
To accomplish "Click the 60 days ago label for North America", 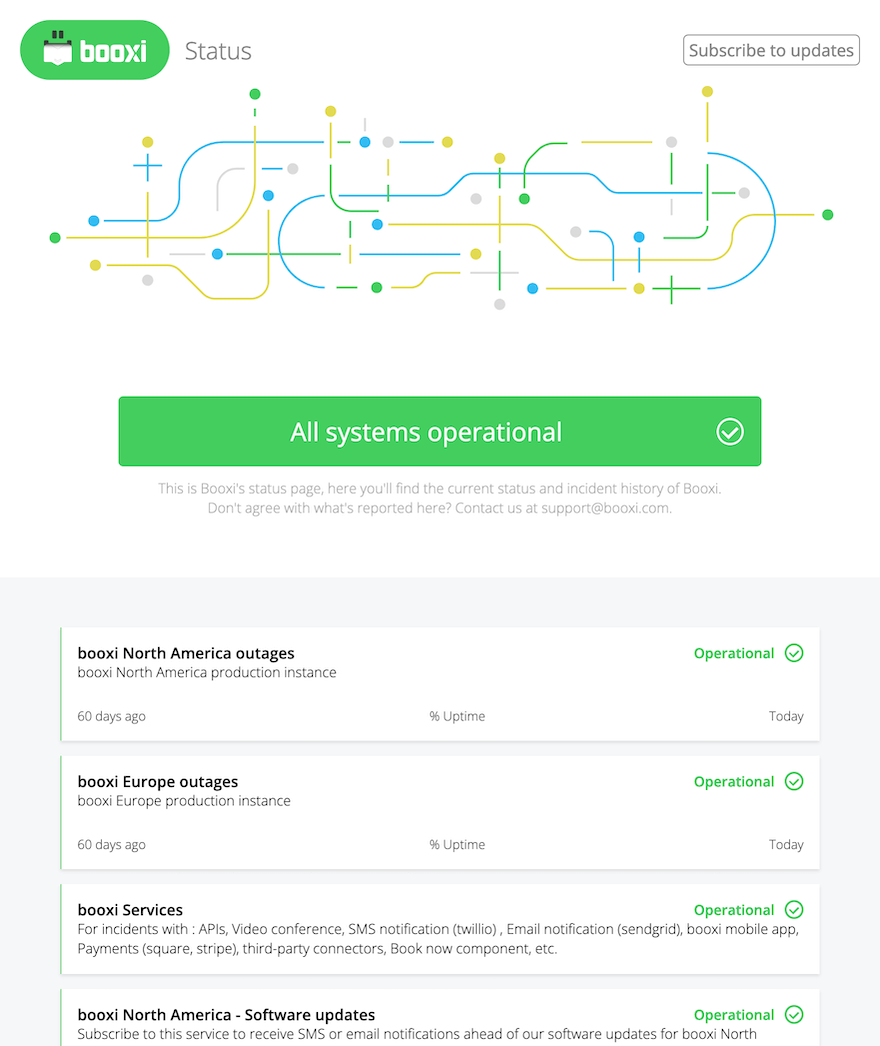I will (x=111, y=716).
